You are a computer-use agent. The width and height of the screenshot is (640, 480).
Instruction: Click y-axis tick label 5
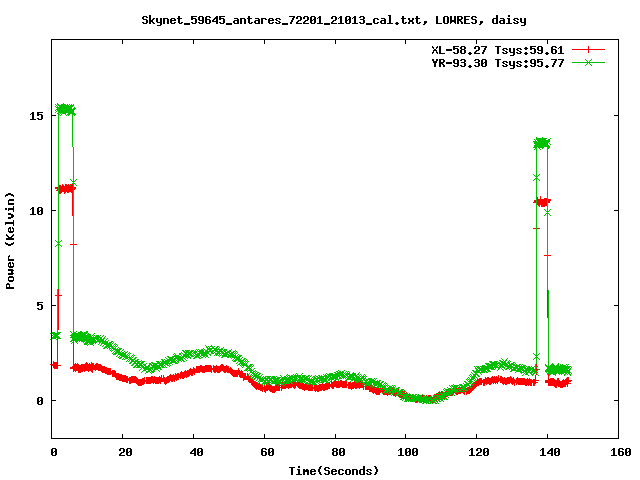(x=40, y=306)
